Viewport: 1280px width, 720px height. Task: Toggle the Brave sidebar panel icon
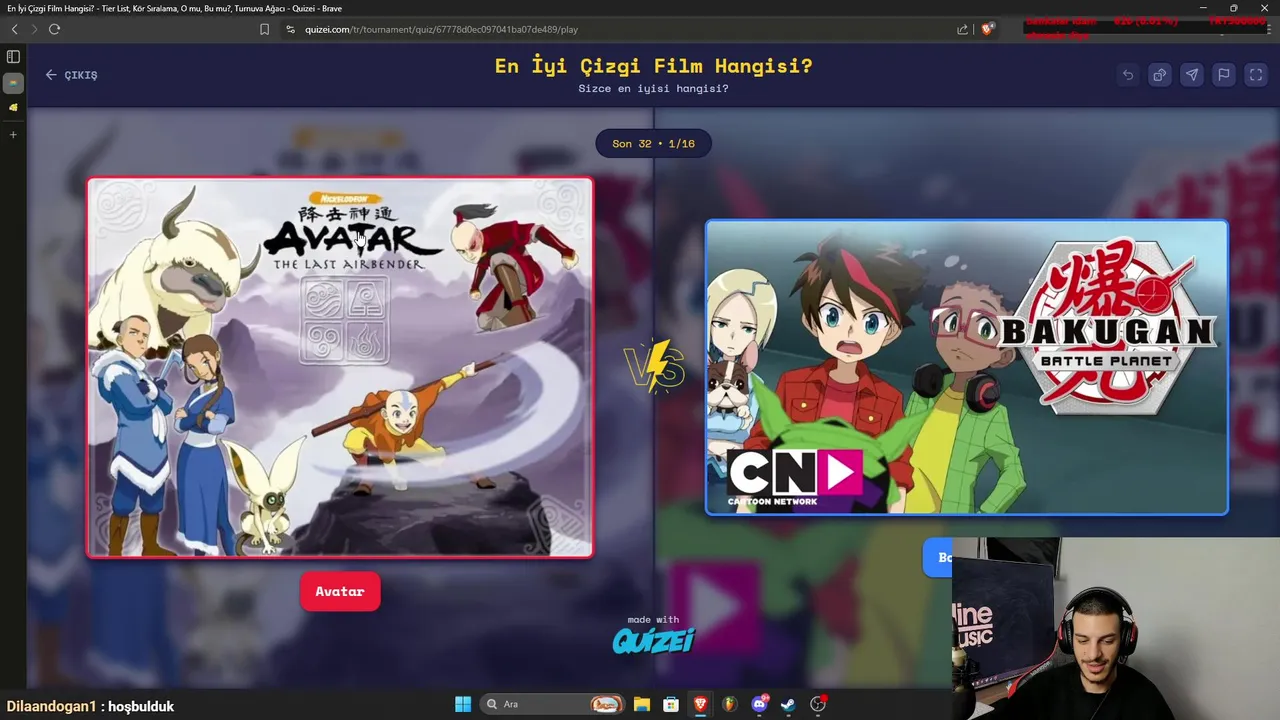tap(13, 57)
